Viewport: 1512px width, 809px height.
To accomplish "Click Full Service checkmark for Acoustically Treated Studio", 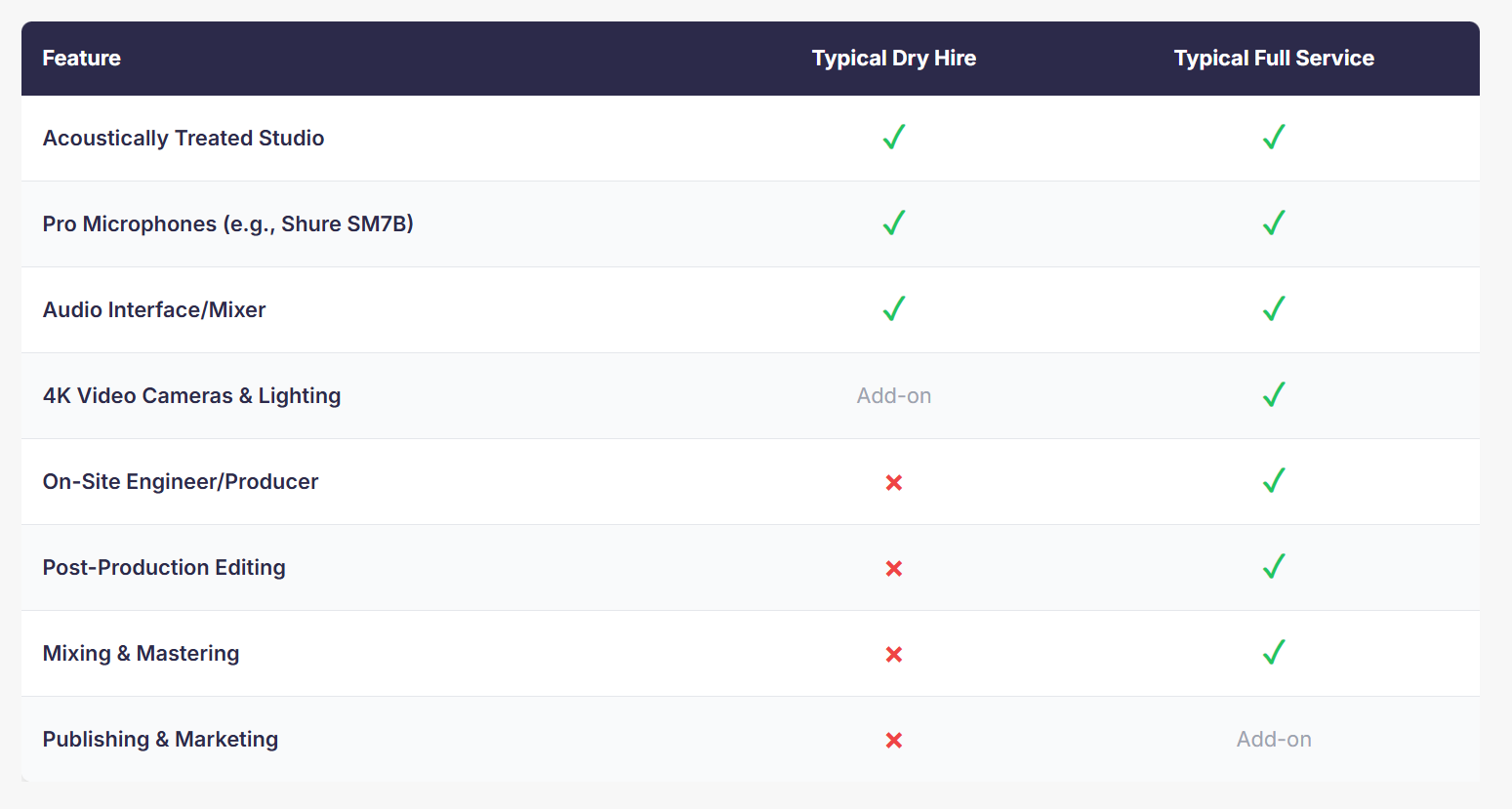I will pyautogui.click(x=1274, y=138).
